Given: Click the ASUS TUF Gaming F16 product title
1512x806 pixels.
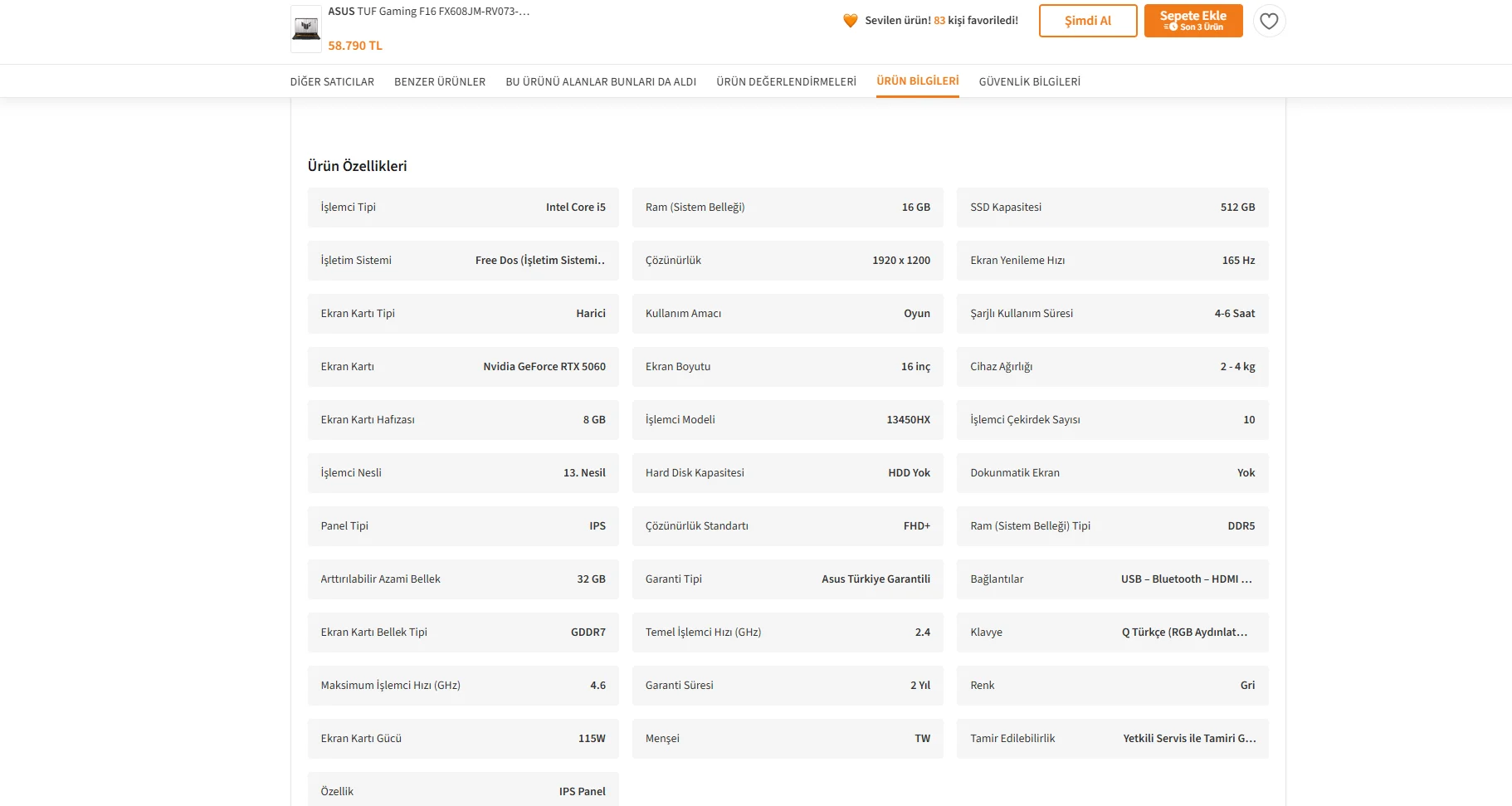Looking at the screenshot, I should click(x=429, y=12).
